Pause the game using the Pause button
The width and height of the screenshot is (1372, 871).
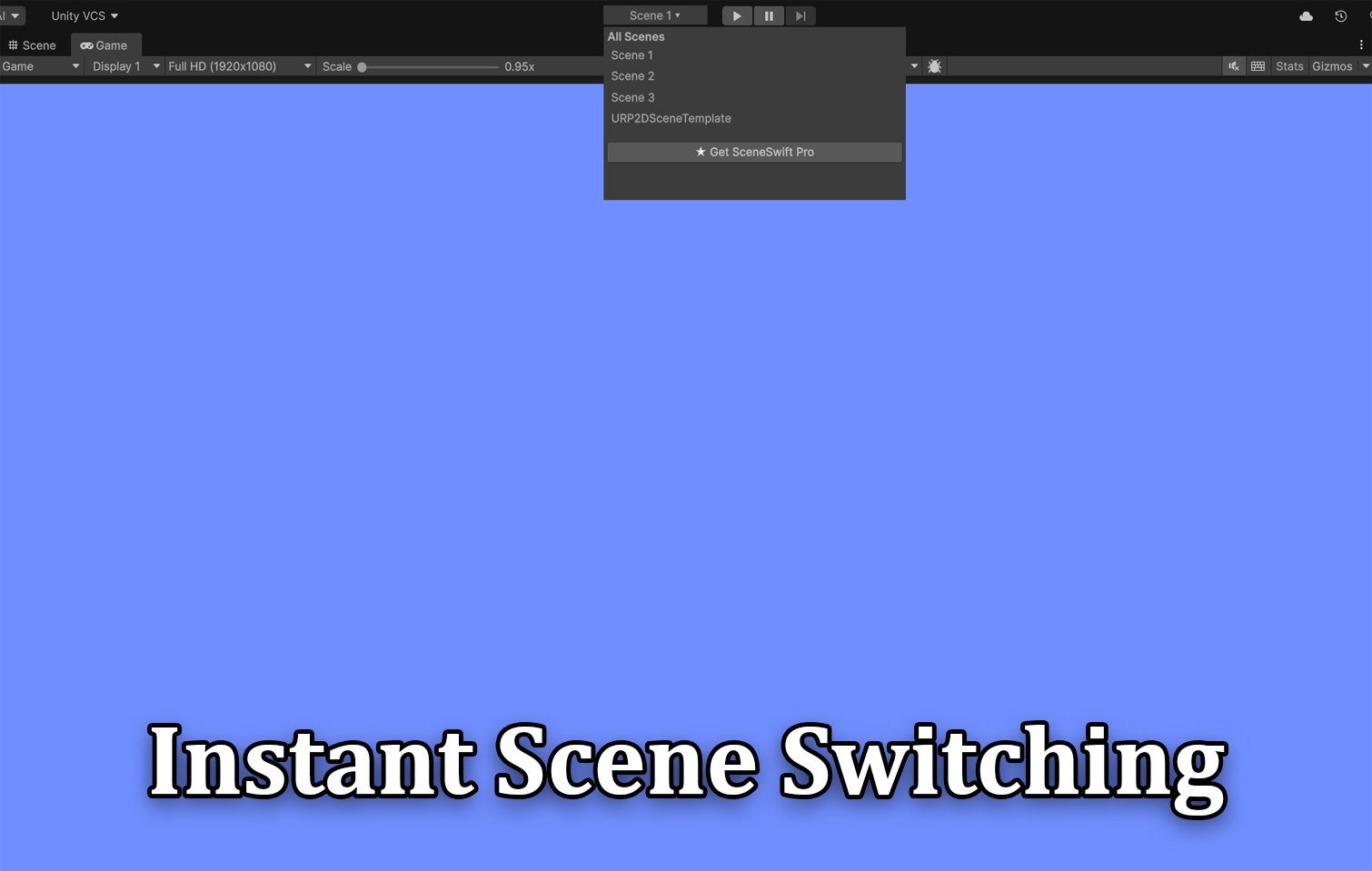[769, 15]
